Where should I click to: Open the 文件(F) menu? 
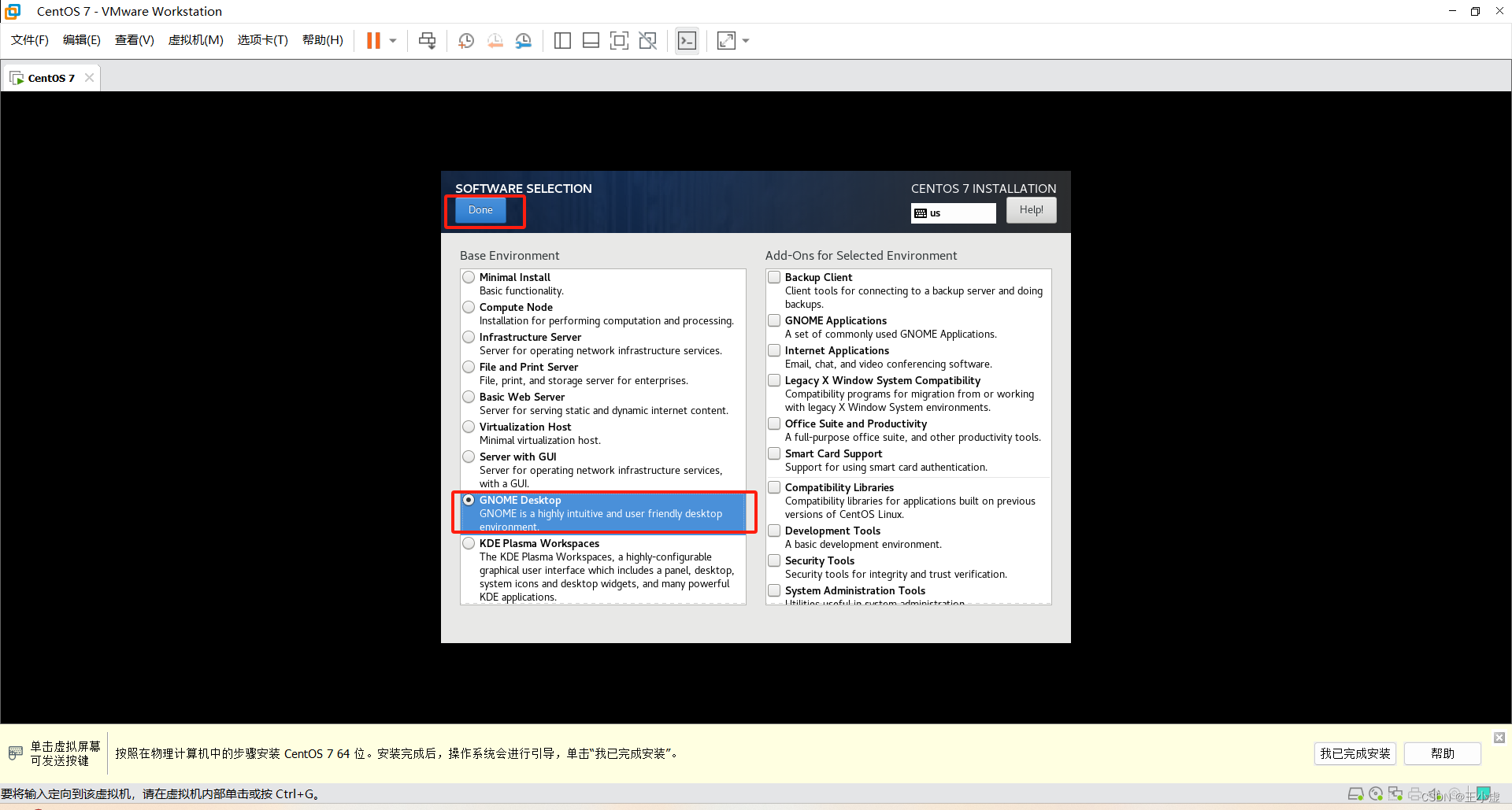(30, 40)
